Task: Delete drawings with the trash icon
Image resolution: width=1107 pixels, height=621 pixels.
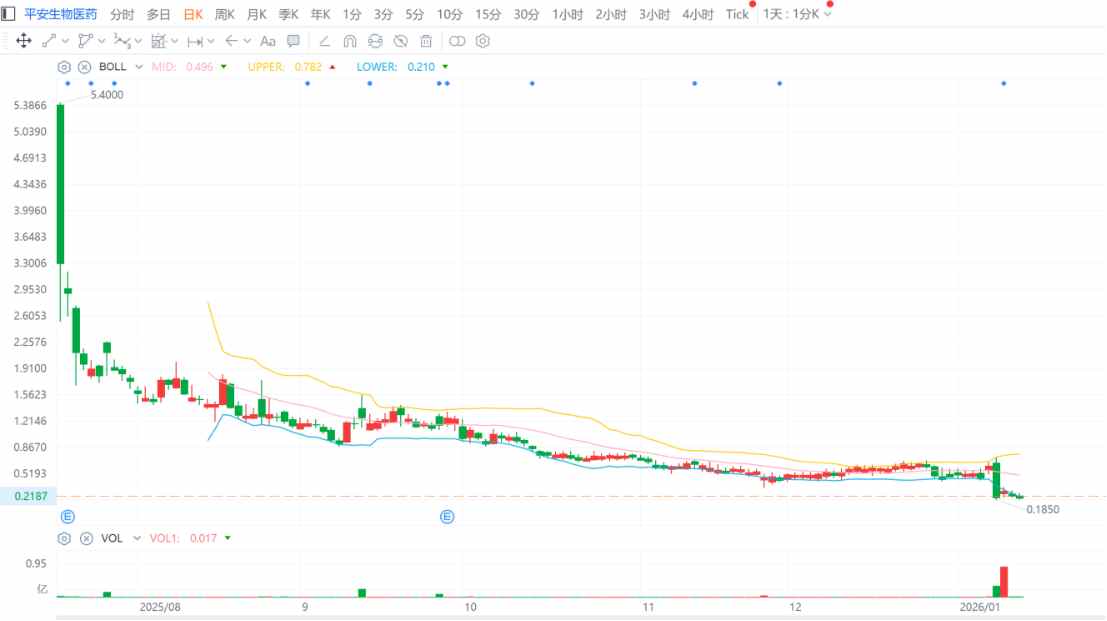Action: pyautogui.click(x=426, y=41)
